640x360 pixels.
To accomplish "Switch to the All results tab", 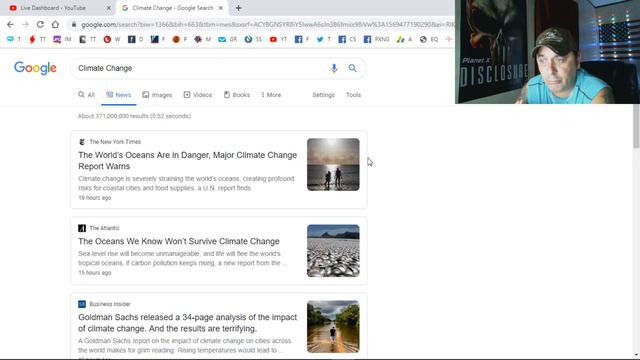I will coord(87,95).
